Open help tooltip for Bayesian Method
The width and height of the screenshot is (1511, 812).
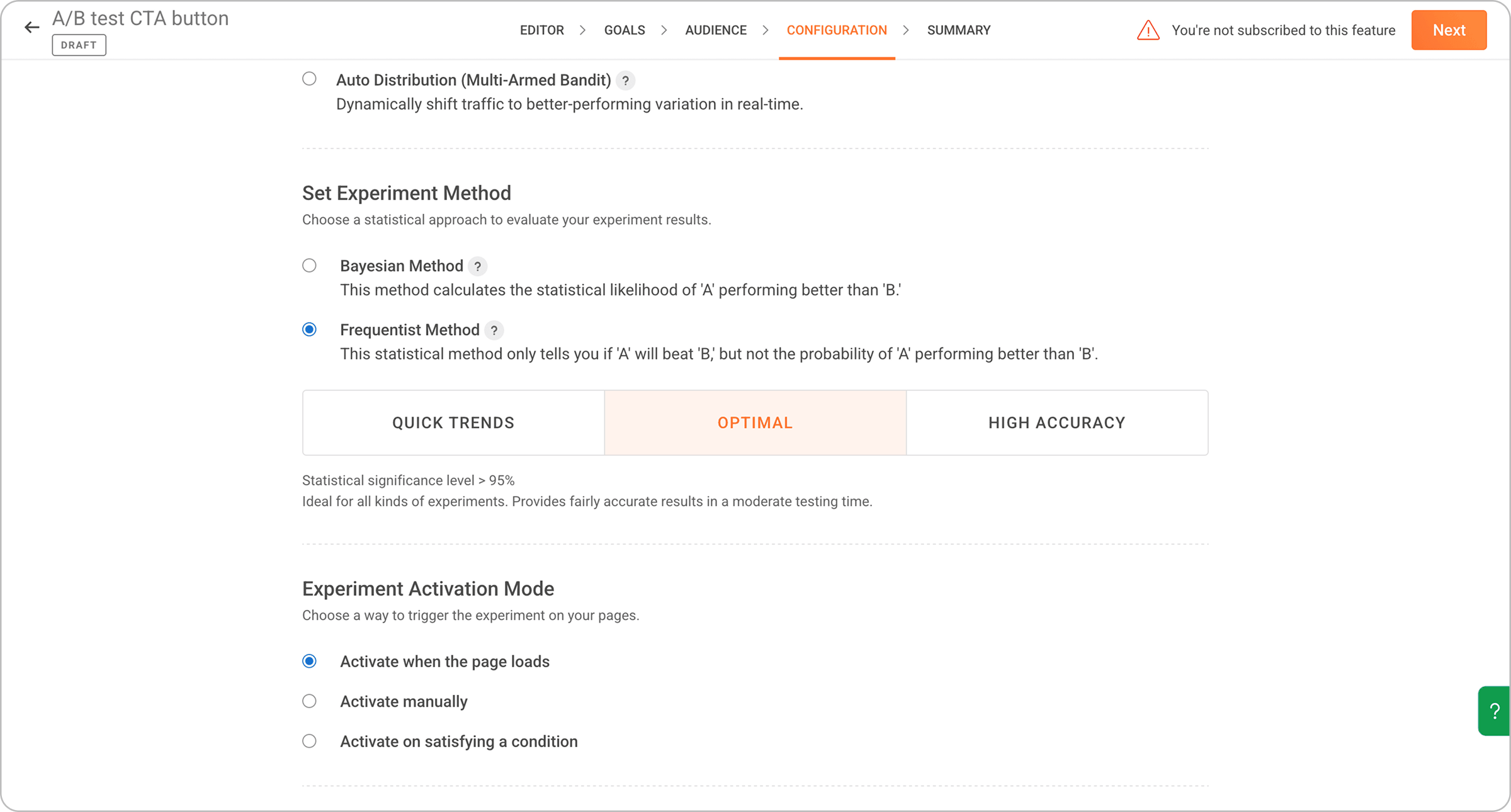click(x=478, y=266)
